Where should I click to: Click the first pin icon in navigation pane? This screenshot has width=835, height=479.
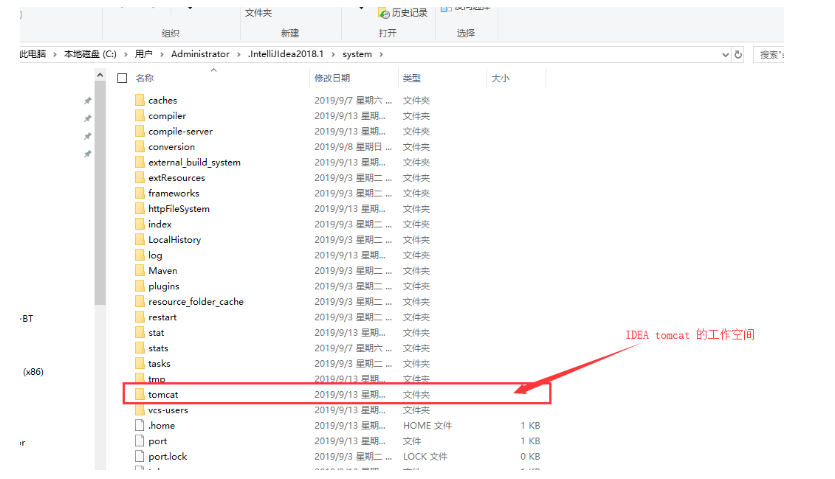click(x=87, y=101)
